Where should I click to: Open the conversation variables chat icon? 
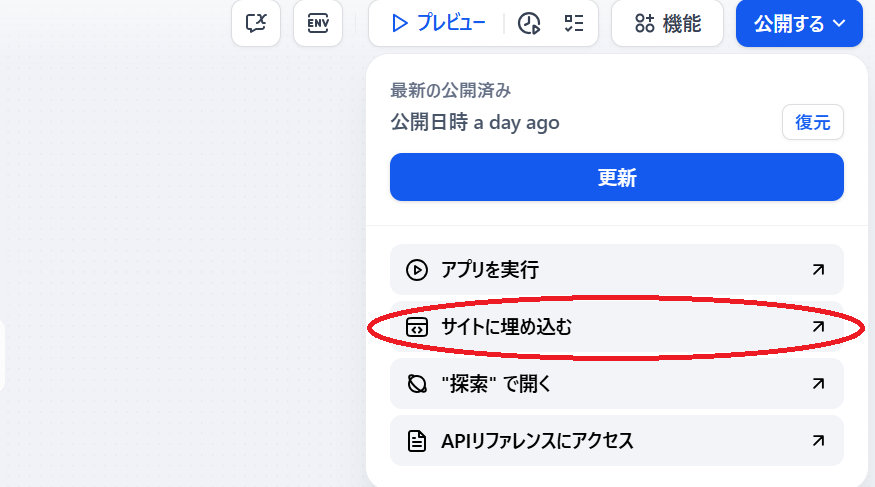pyautogui.click(x=256, y=23)
